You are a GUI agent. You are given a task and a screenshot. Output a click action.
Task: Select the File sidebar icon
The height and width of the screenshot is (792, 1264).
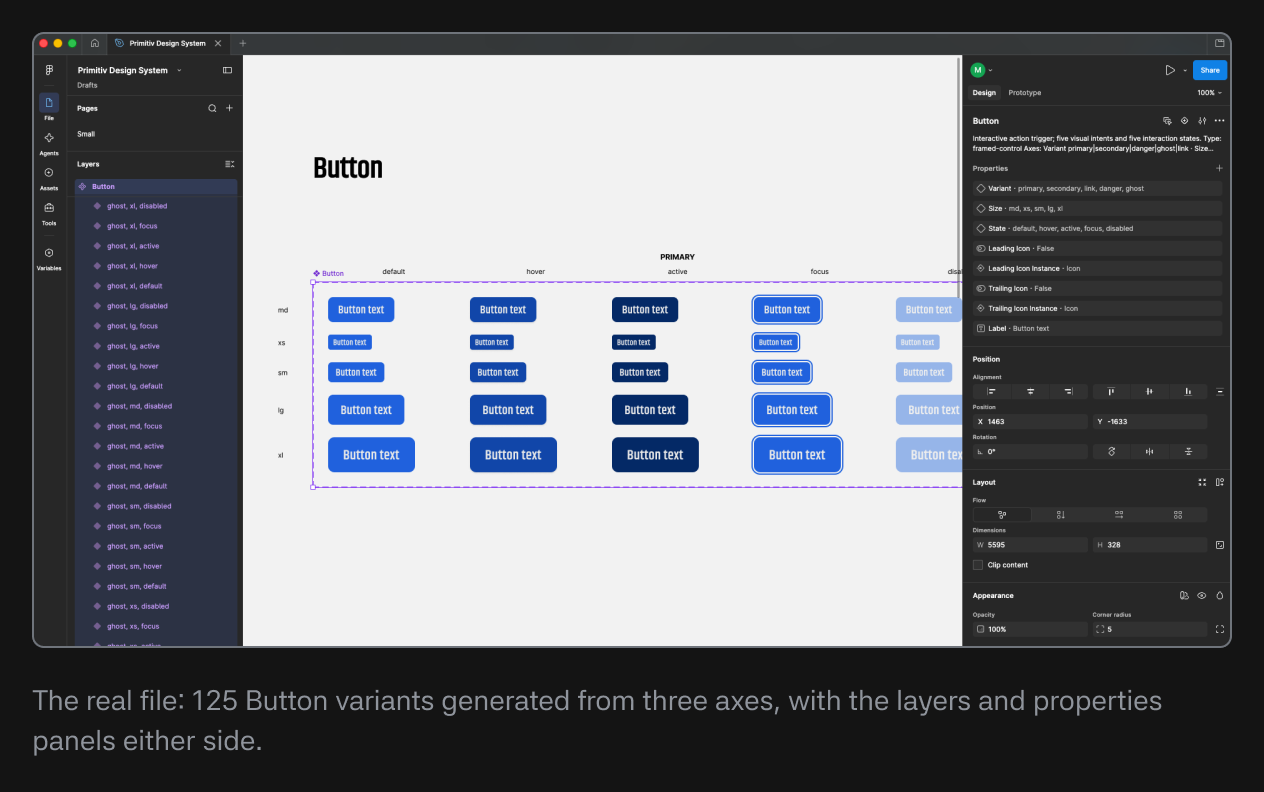(49, 103)
